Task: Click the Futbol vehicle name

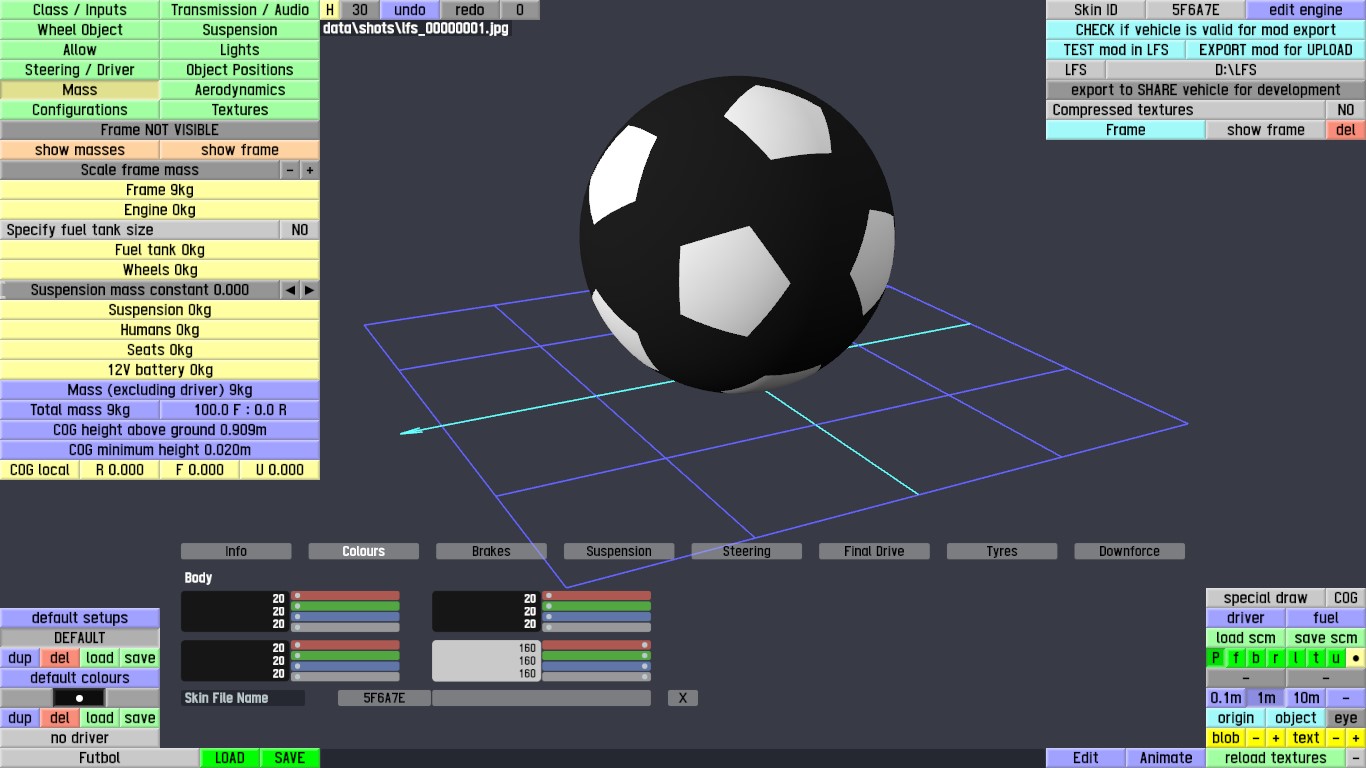Action: click(100, 758)
